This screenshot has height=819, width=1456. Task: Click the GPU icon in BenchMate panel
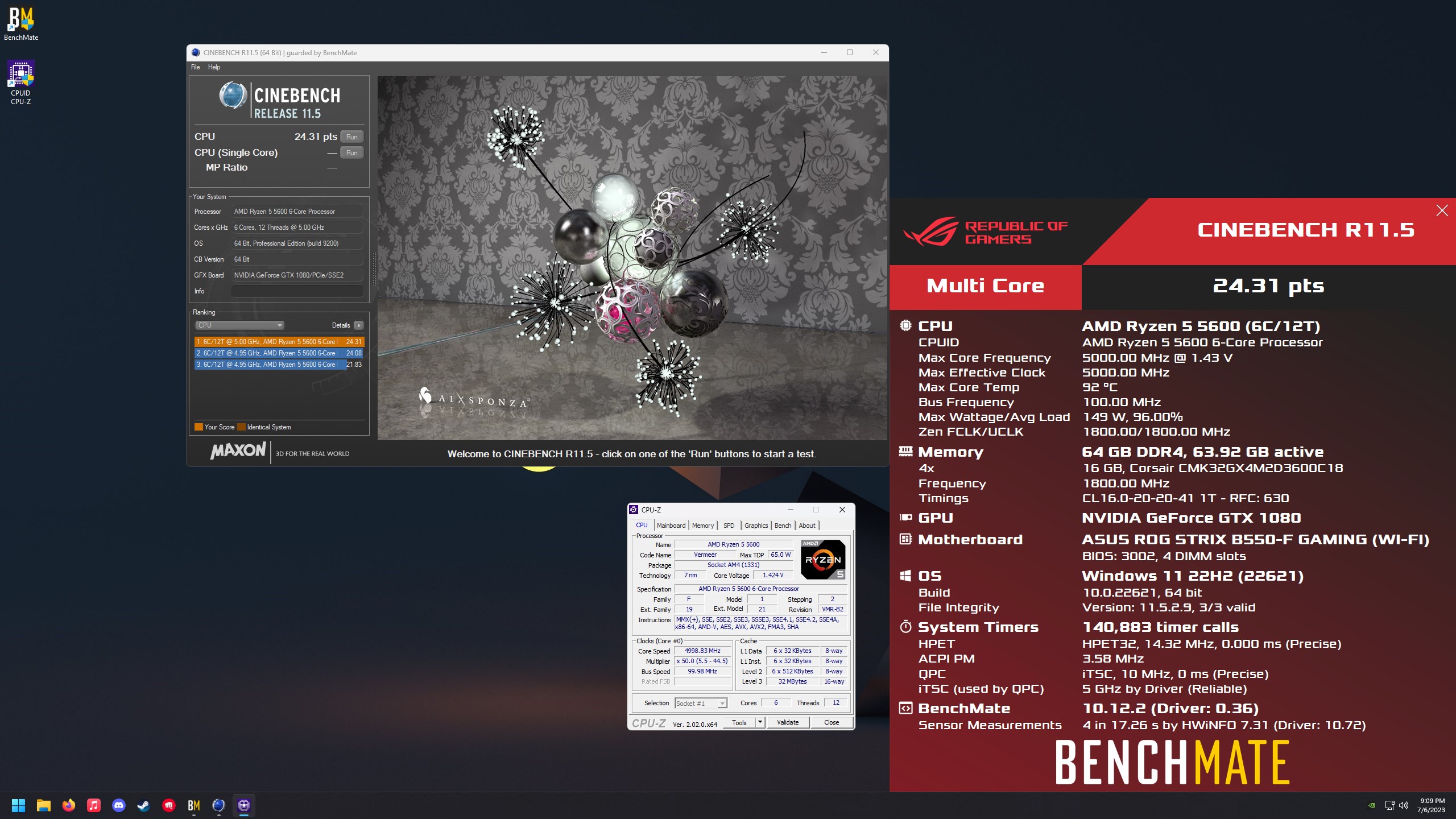(905, 517)
